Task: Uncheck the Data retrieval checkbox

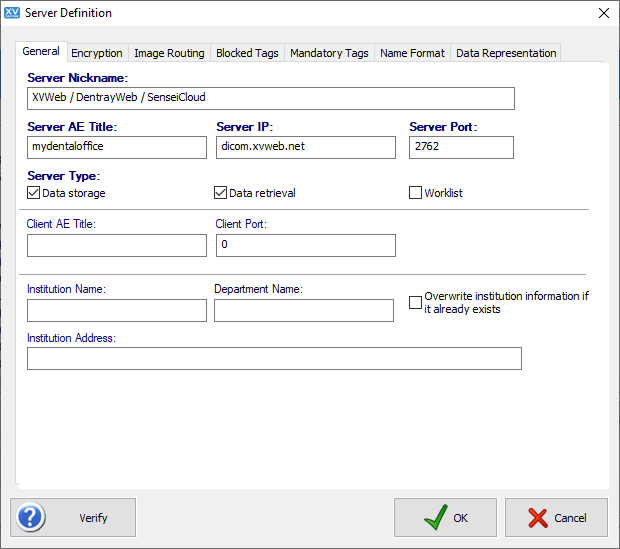Action: (x=220, y=193)
